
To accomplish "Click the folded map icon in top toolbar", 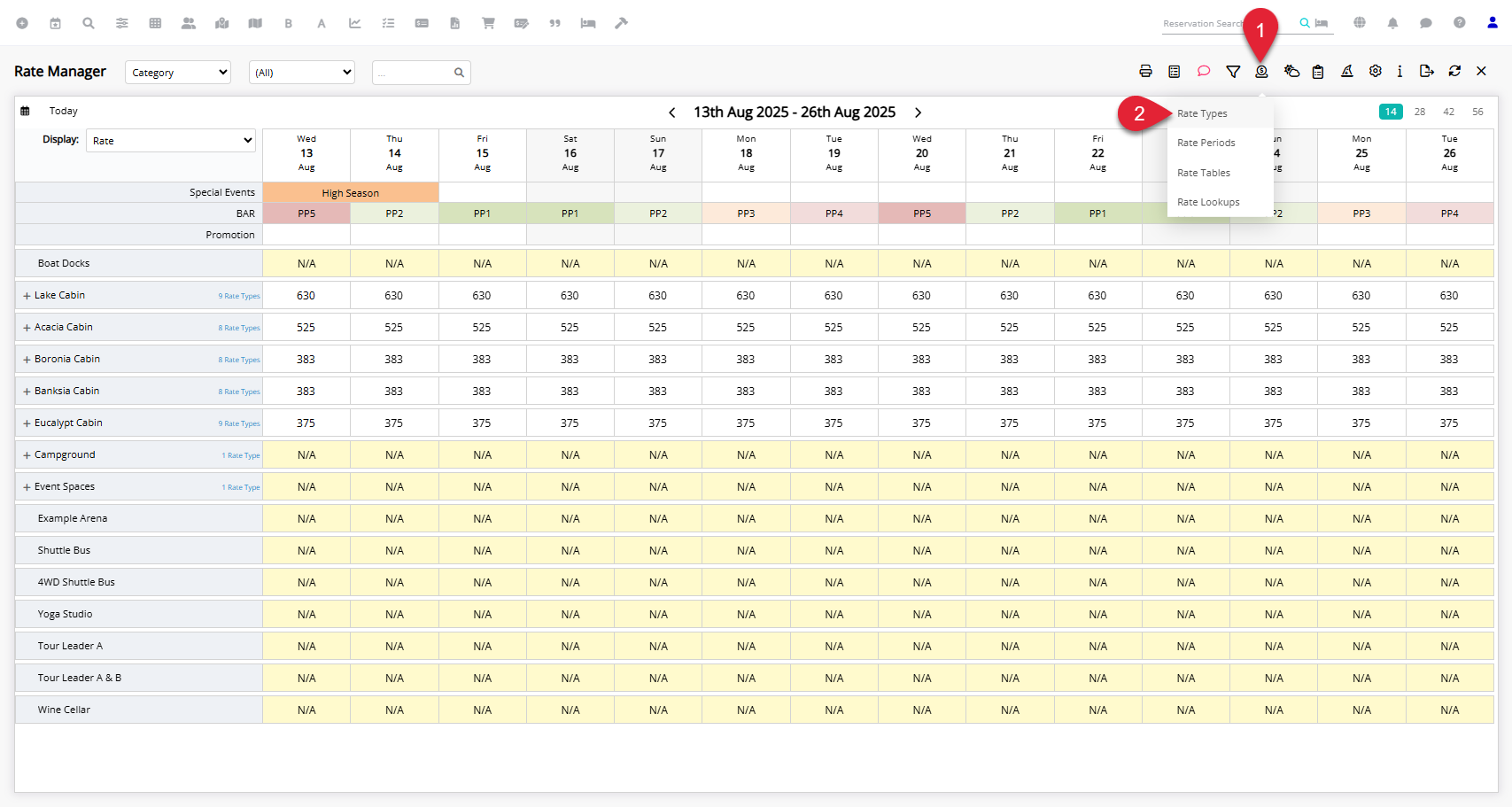I will click(x=255, y=23).
